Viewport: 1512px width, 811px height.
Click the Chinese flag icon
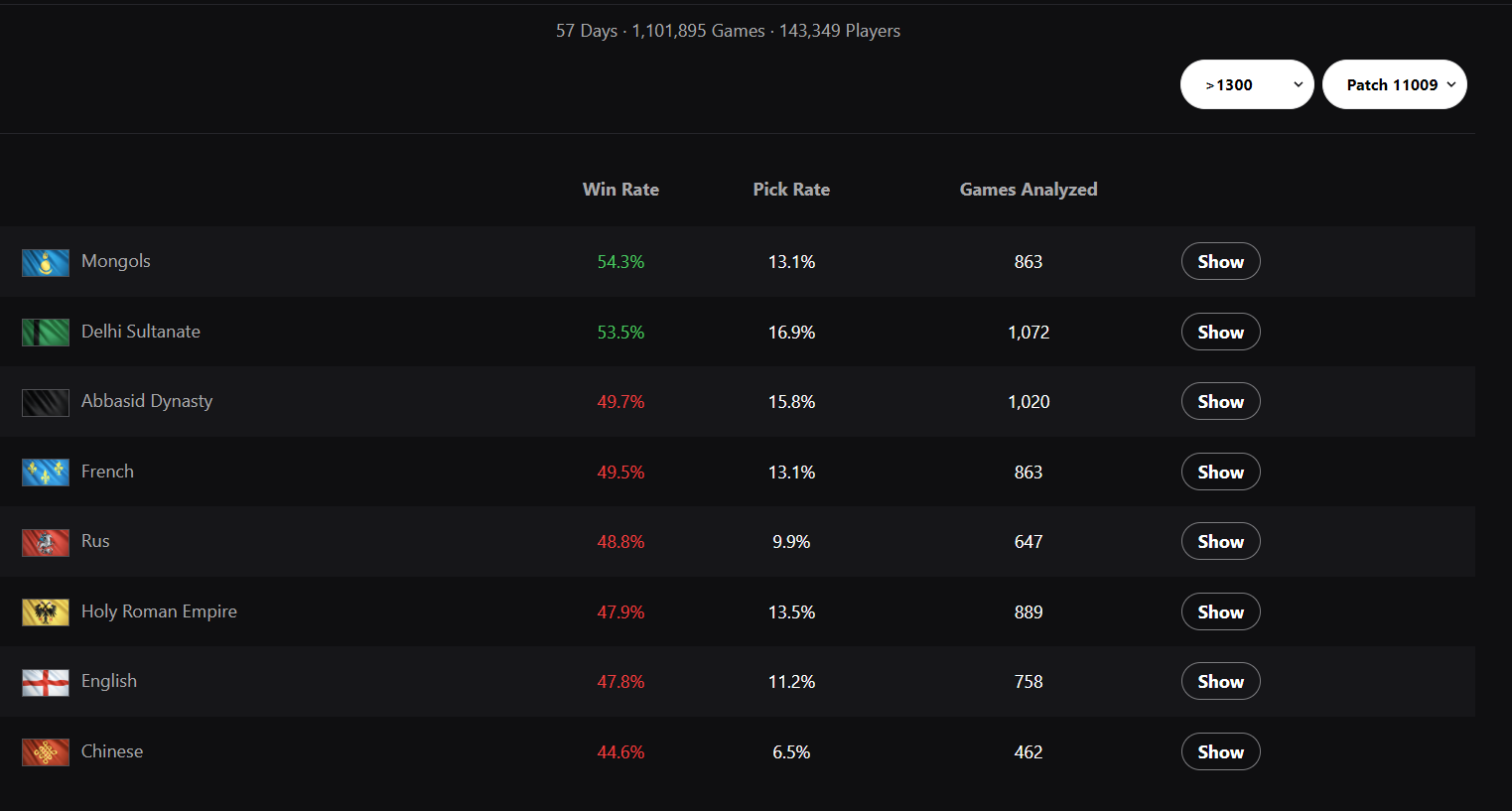pos(46,752)
